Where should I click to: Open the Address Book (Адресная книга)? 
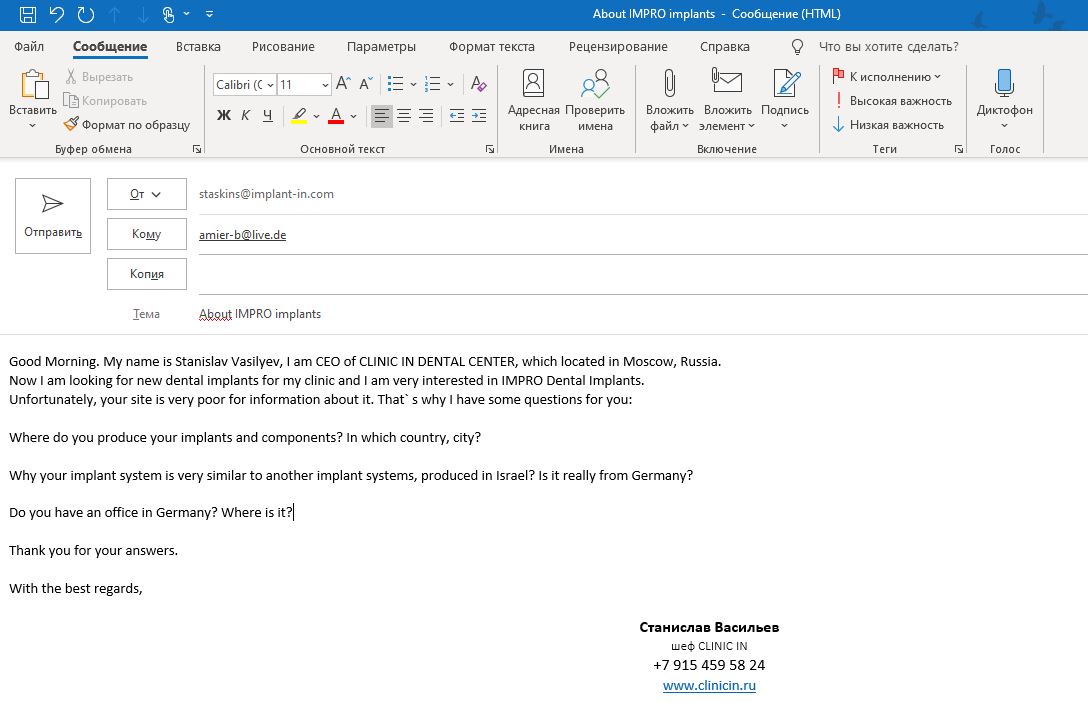click(x=533, y=100)
